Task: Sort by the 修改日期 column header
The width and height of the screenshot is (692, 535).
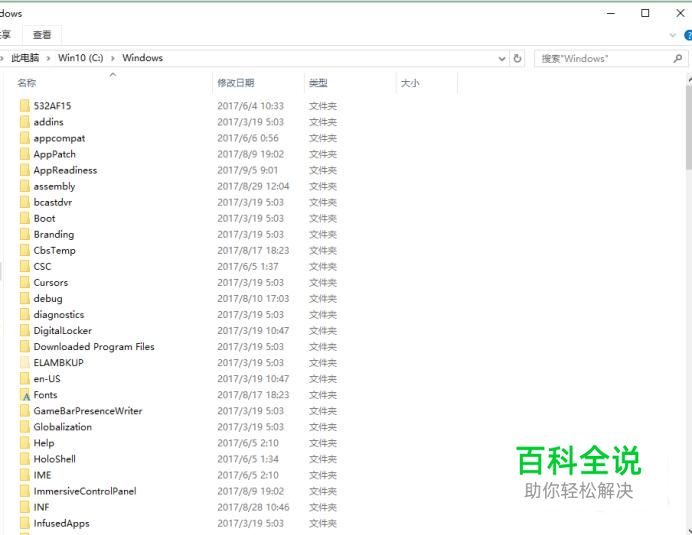Action: [x=236, y=83]
